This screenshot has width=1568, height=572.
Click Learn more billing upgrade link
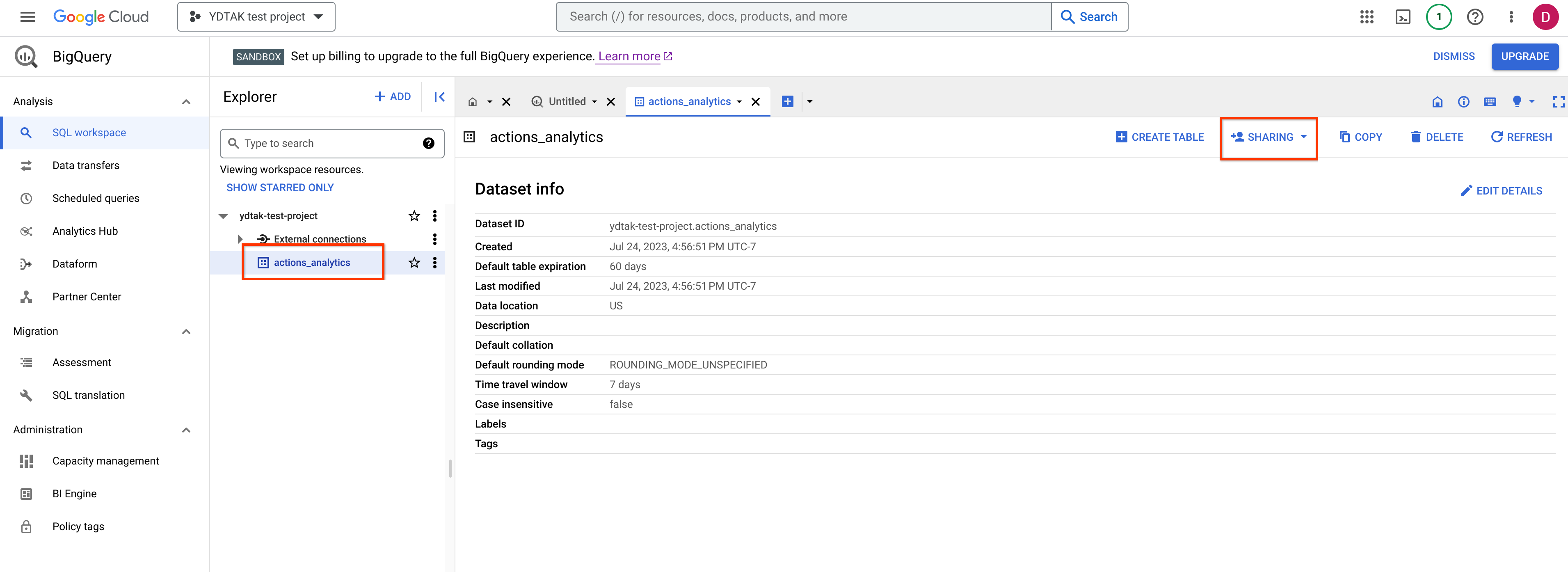coord(635,56)
